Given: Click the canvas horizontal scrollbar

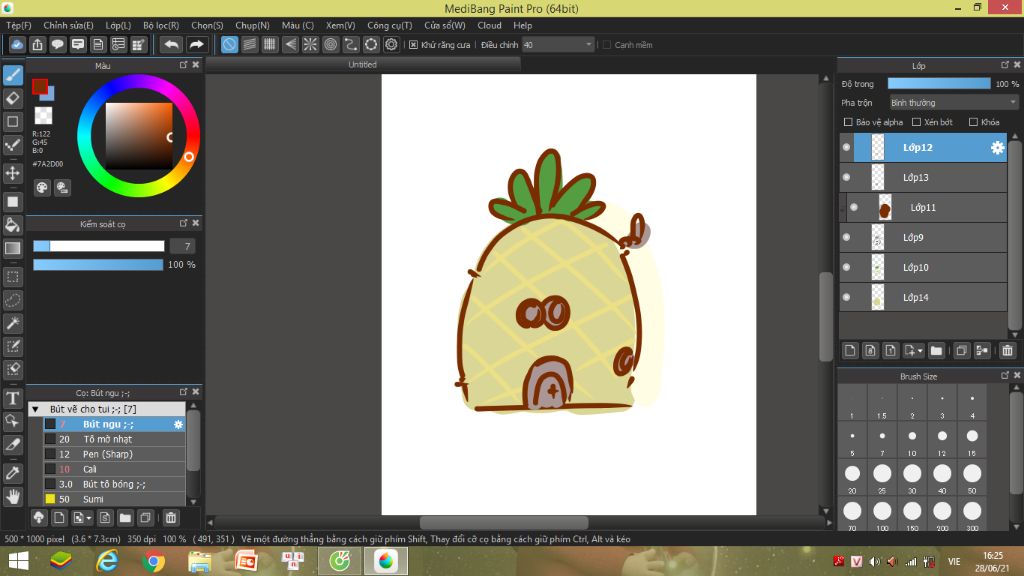Looking at the screenshot, I should click(x=504, y=522).
